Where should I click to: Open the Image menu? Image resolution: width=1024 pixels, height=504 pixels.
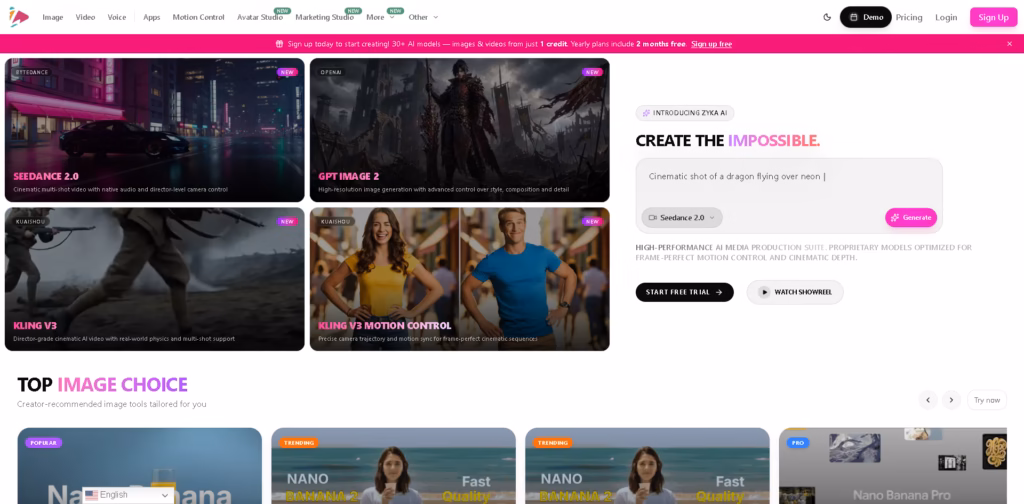click(53, 17)
